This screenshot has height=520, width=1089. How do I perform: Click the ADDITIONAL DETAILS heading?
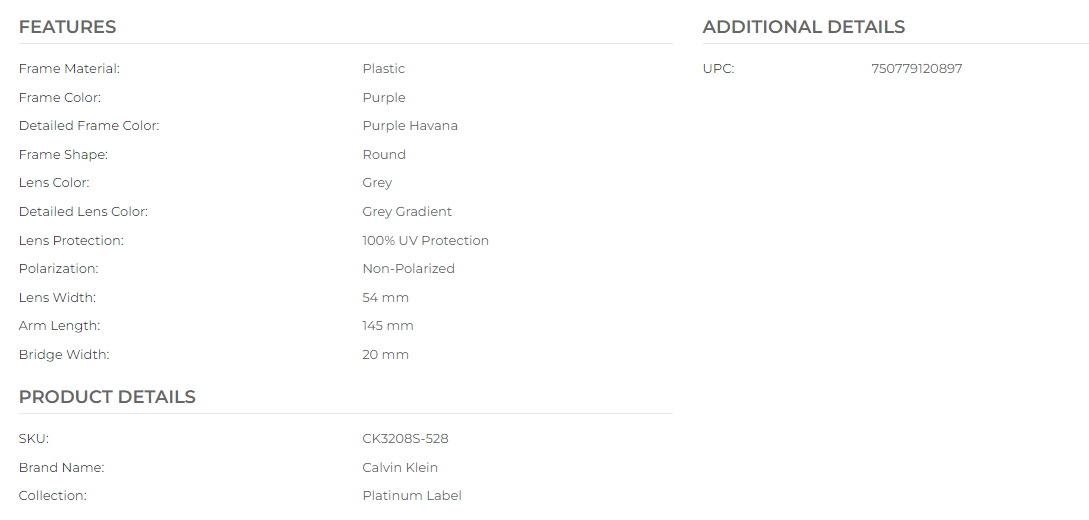pos(804,27)
